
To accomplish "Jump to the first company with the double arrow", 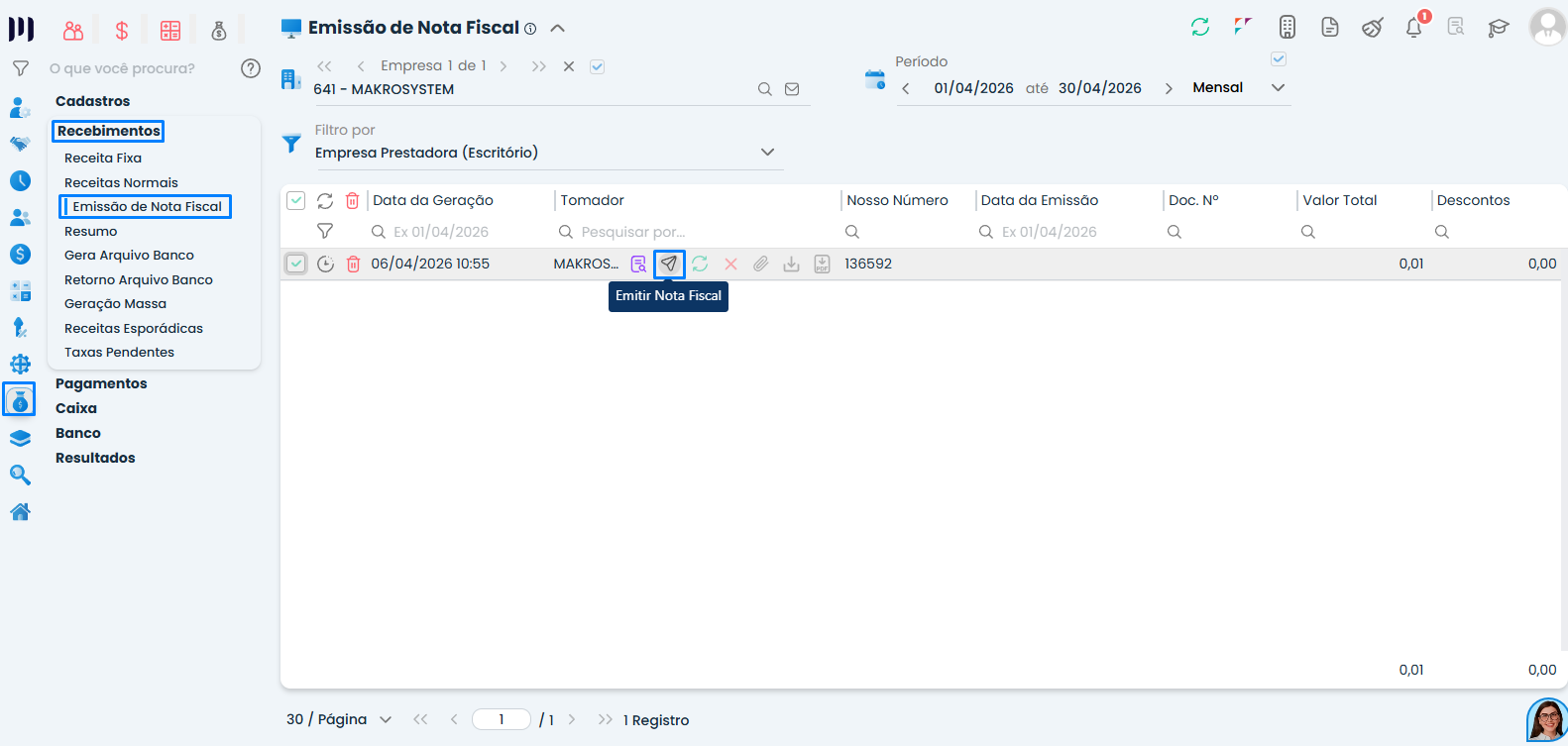I will (x=324, y=66).
